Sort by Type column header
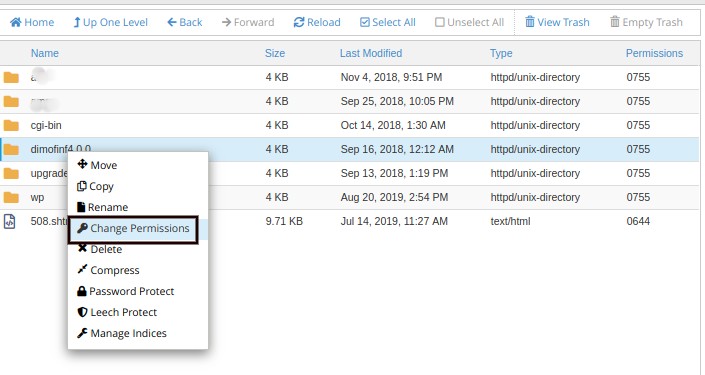Viewport: 705px width, 375px height. (501, 53)
